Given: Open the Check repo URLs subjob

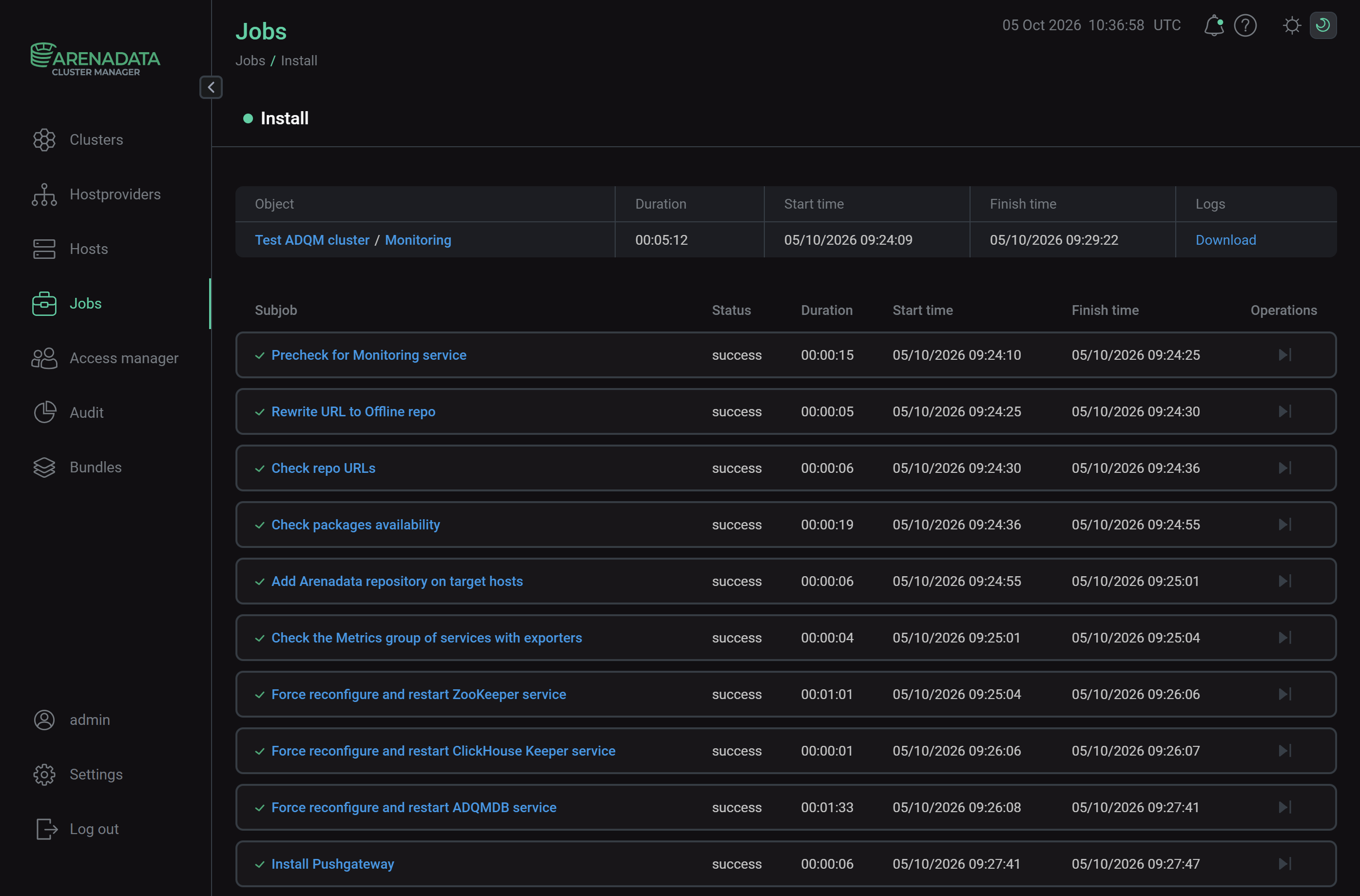Looking at the screenshot, I should (x=324, y=468).
